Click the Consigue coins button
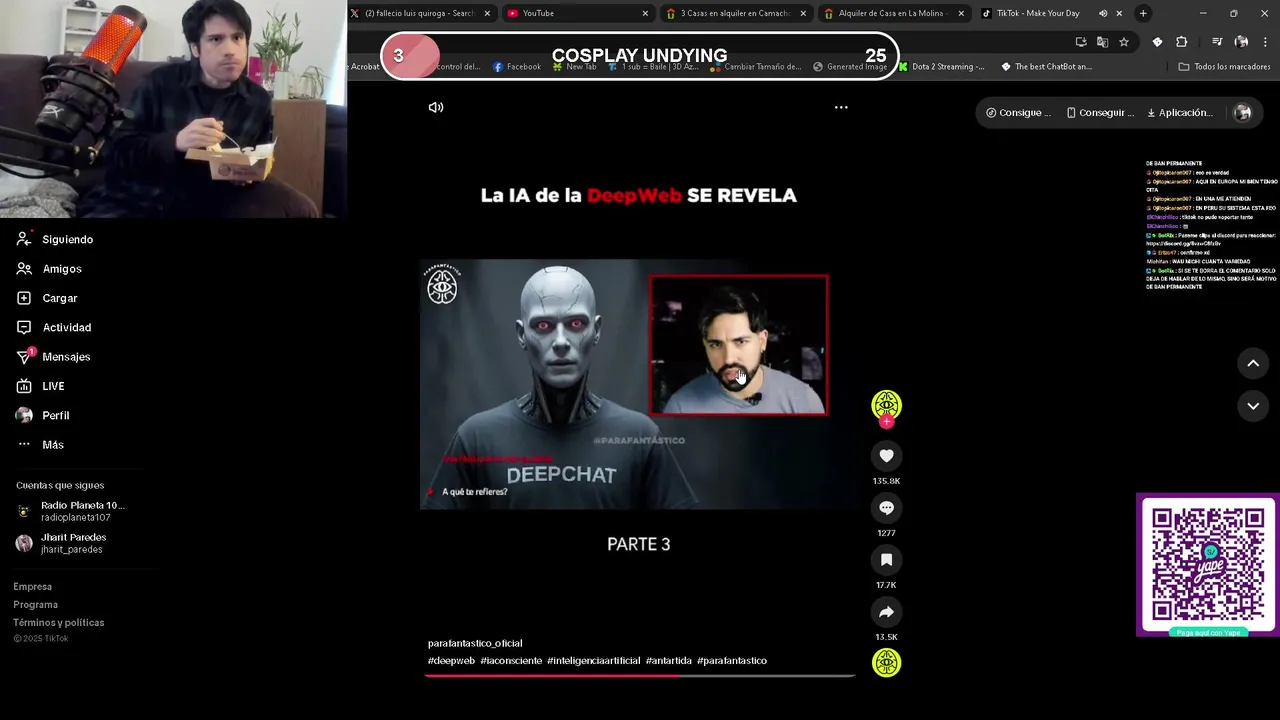This screenshot has height=720, width=1280. (x=1019, y=113)
